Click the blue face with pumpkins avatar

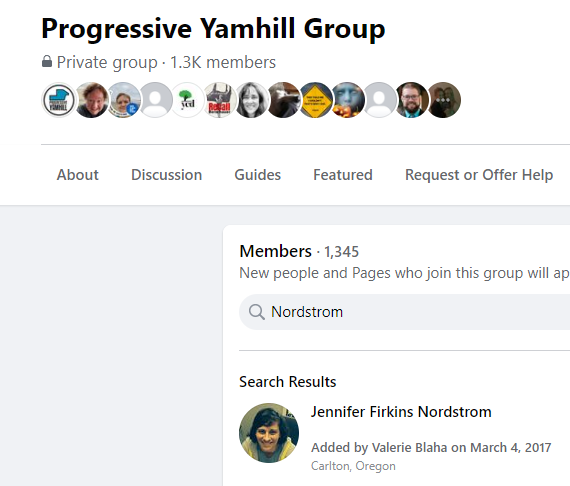click(348, 100)
